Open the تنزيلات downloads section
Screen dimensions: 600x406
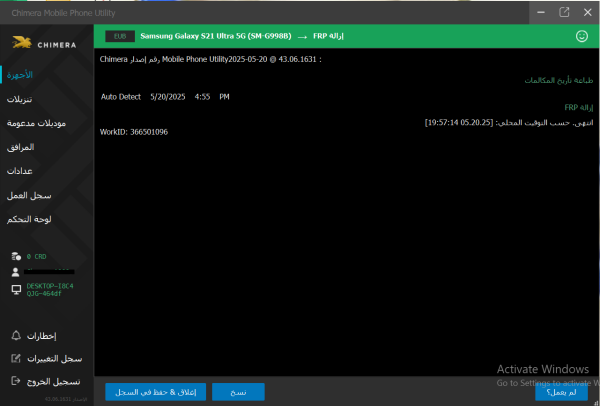[x=20, y=99]
